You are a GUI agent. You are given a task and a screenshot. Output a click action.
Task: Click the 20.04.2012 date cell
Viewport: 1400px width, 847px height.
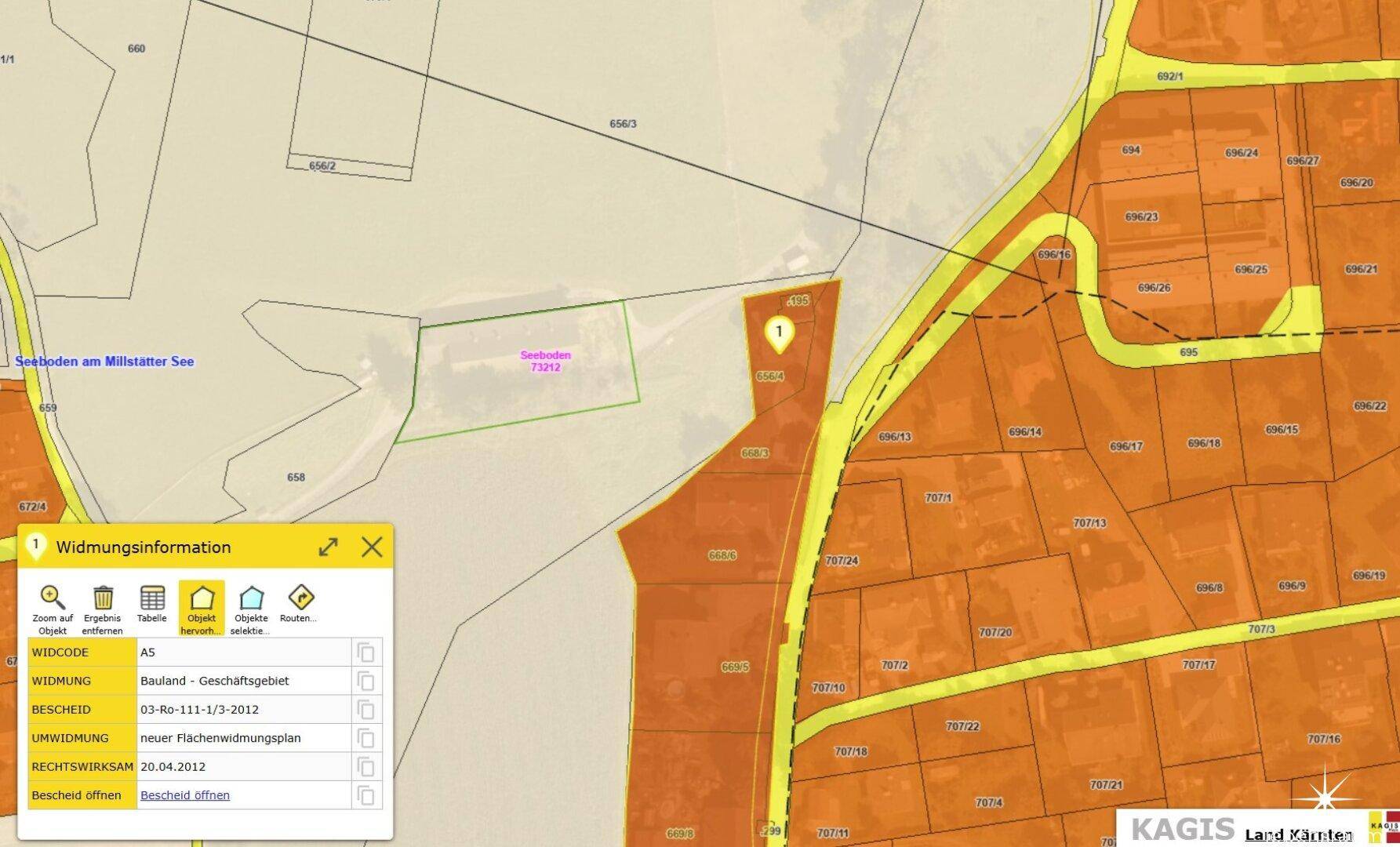tap(243, 767)
